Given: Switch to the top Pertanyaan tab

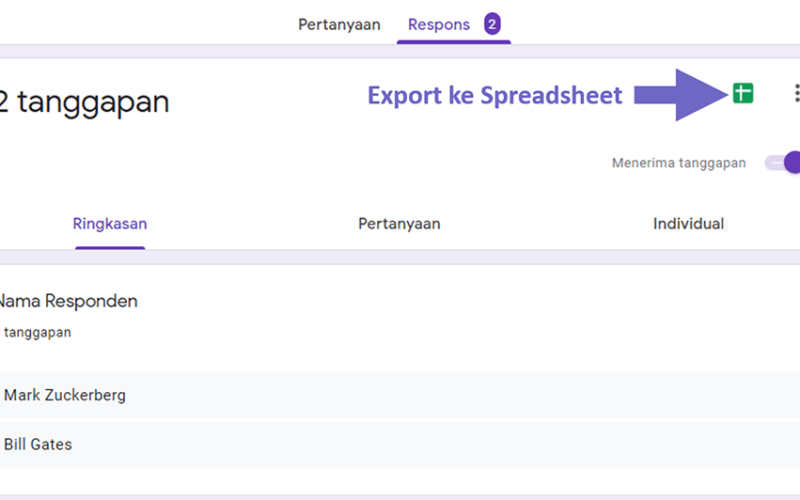Looking at the screenshot, I should pos(339,24).
